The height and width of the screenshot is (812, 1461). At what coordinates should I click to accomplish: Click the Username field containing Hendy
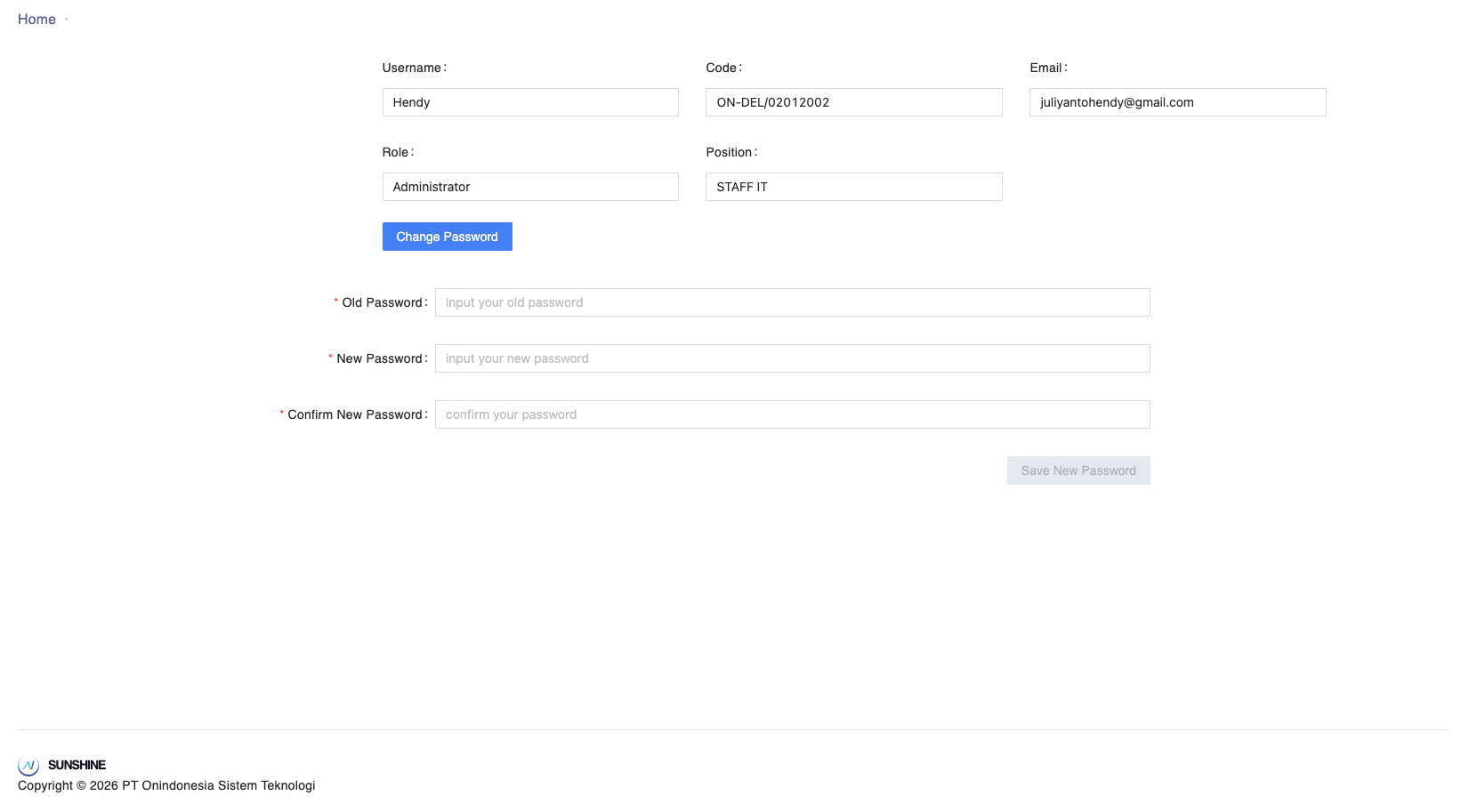pyautogui.click(x=530, y=102)
